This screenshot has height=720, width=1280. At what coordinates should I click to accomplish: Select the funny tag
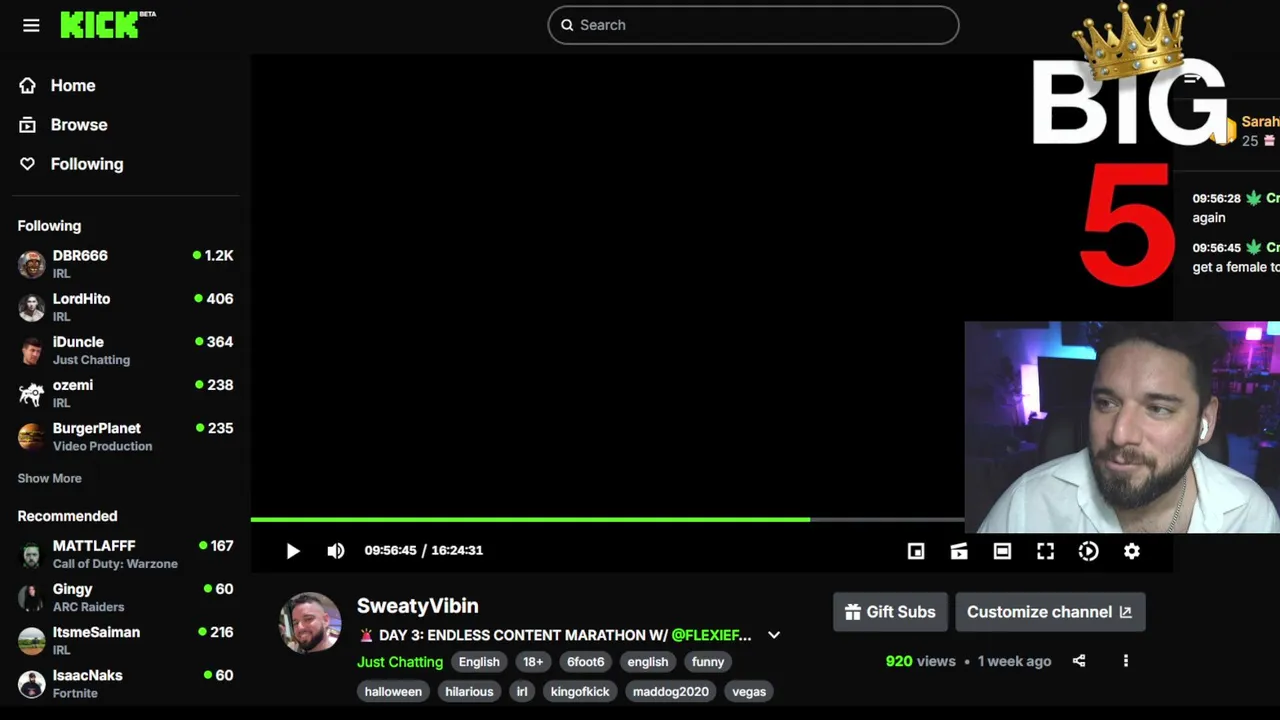coord(708,662)
